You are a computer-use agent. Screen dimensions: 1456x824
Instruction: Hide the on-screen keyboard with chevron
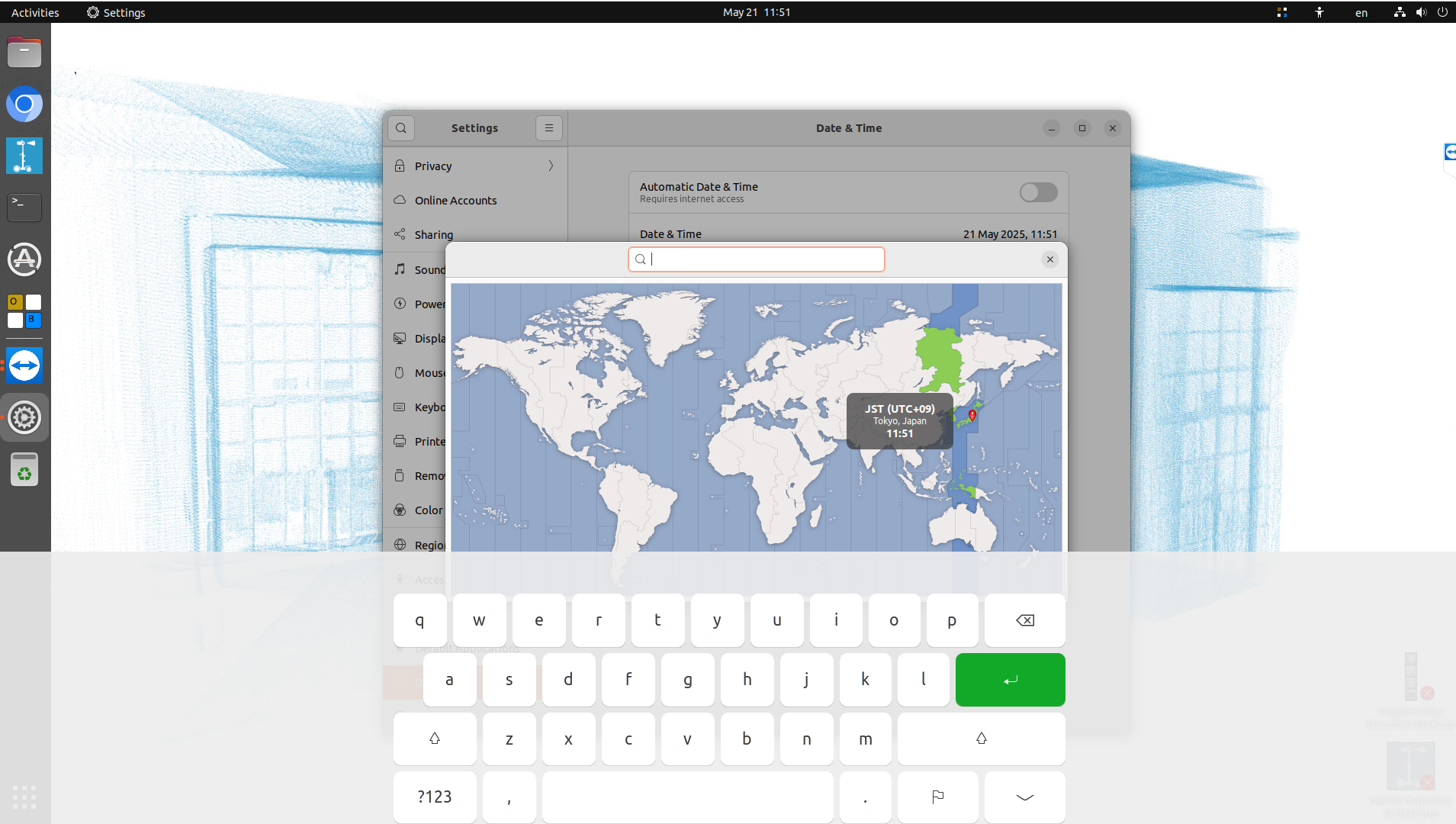[x=1025, y=797]
